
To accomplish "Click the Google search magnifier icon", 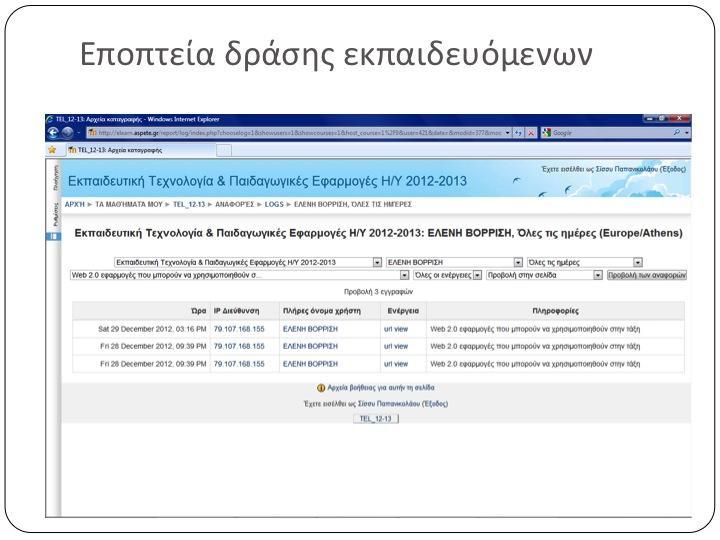I will (x=677, y=133).
